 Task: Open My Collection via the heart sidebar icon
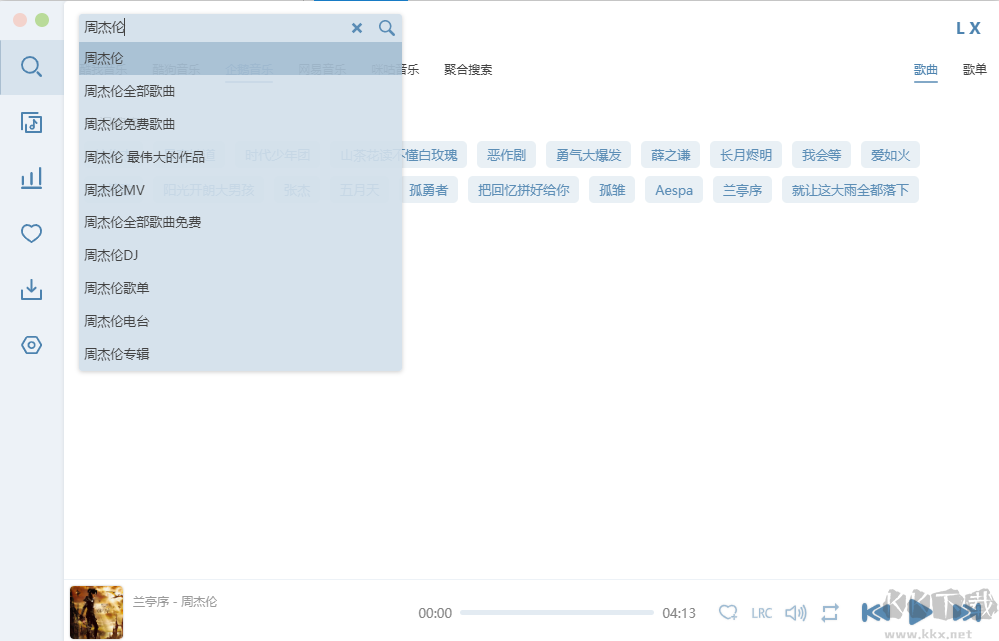[x=32, y=232]
